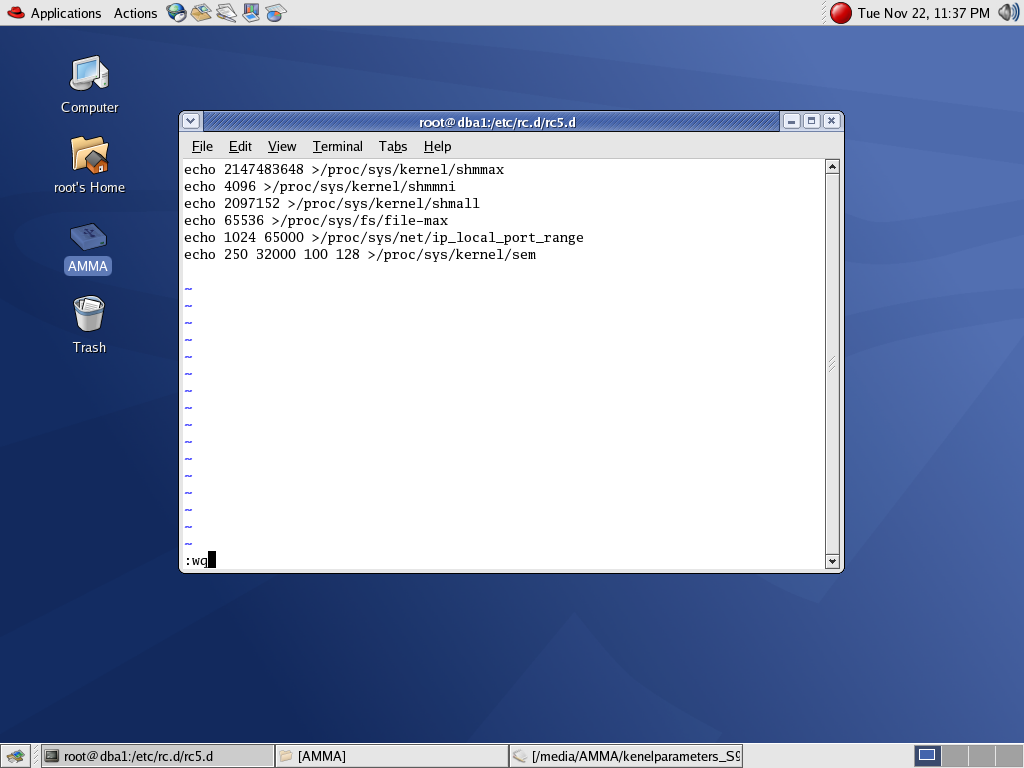Open the Applications menu
The width and height of the screenshot is (1024, 768).
pos(54,13)
